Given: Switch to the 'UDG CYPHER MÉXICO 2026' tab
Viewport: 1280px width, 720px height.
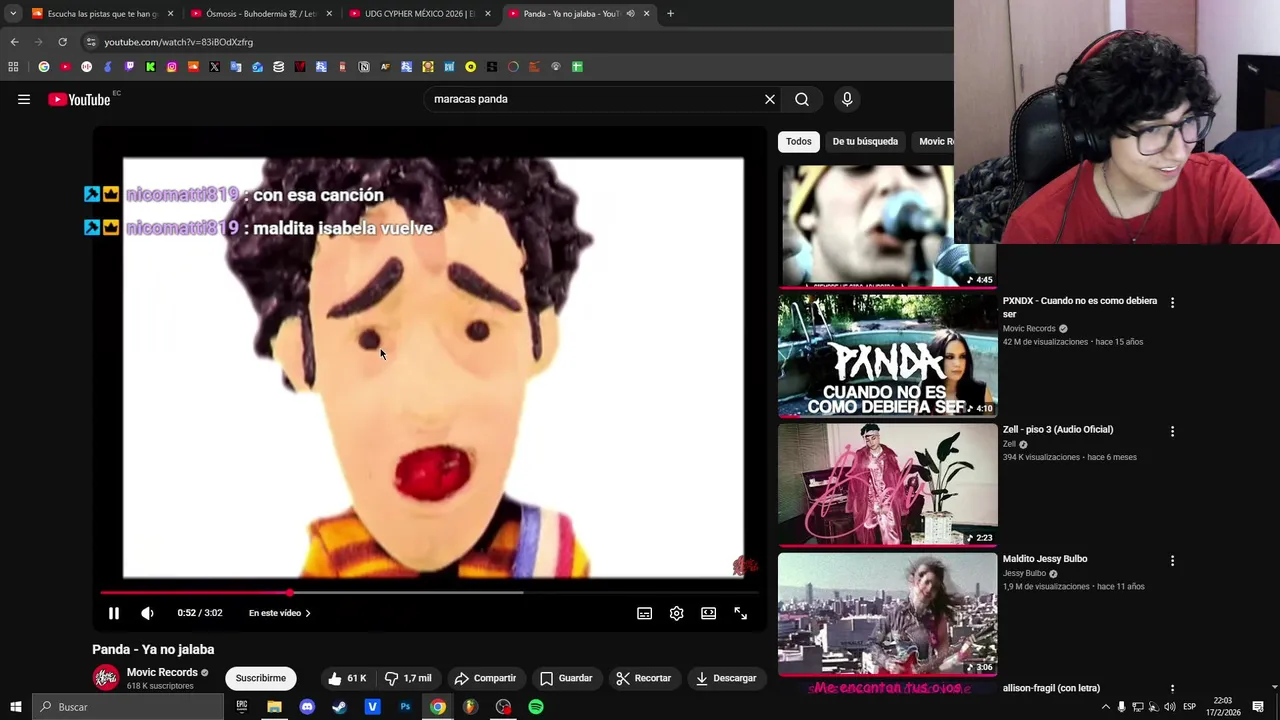Looking at the screenshot, I should [420, 14].
